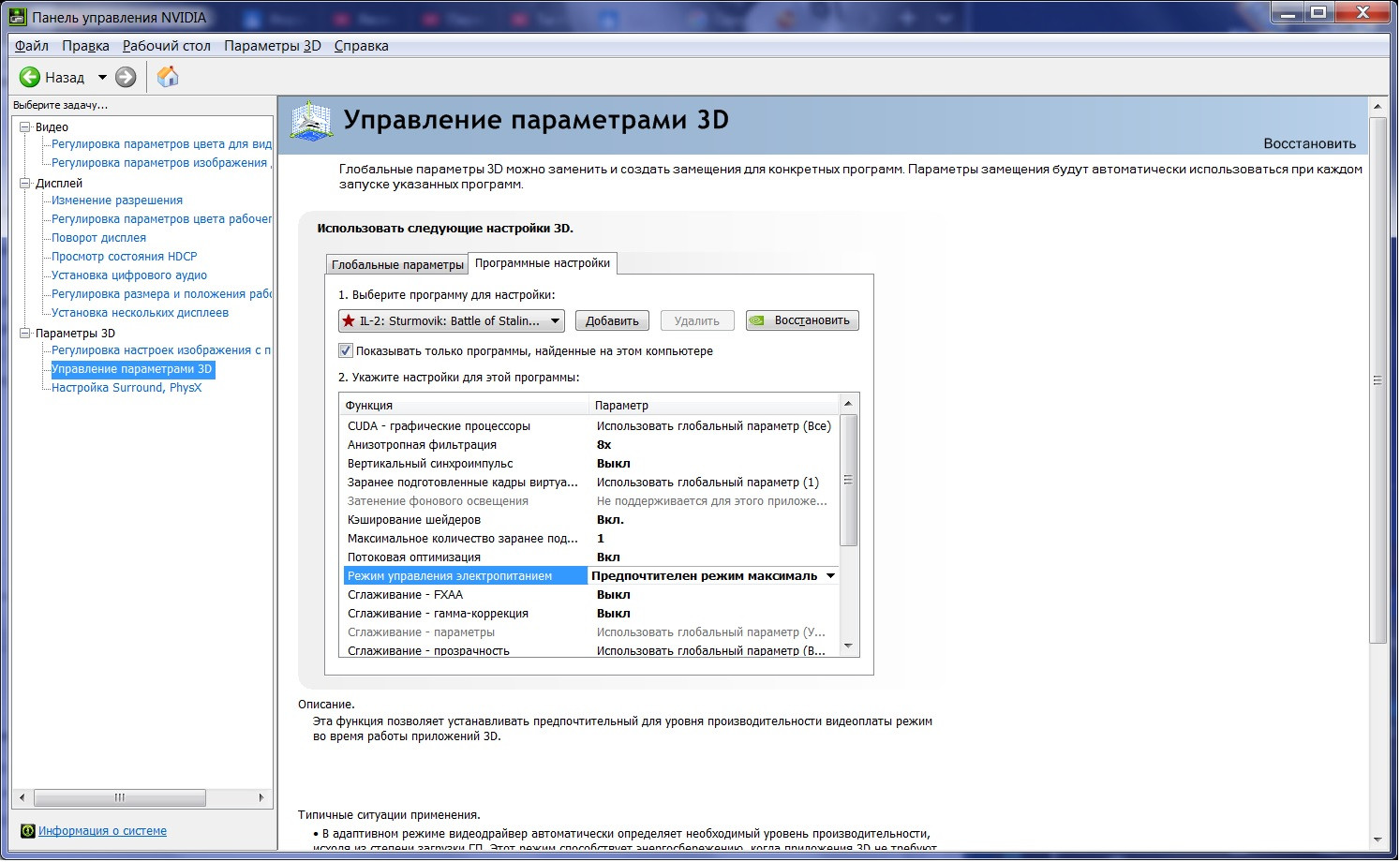
Task: Click settings list scroll down arrow
Action: 848,646
